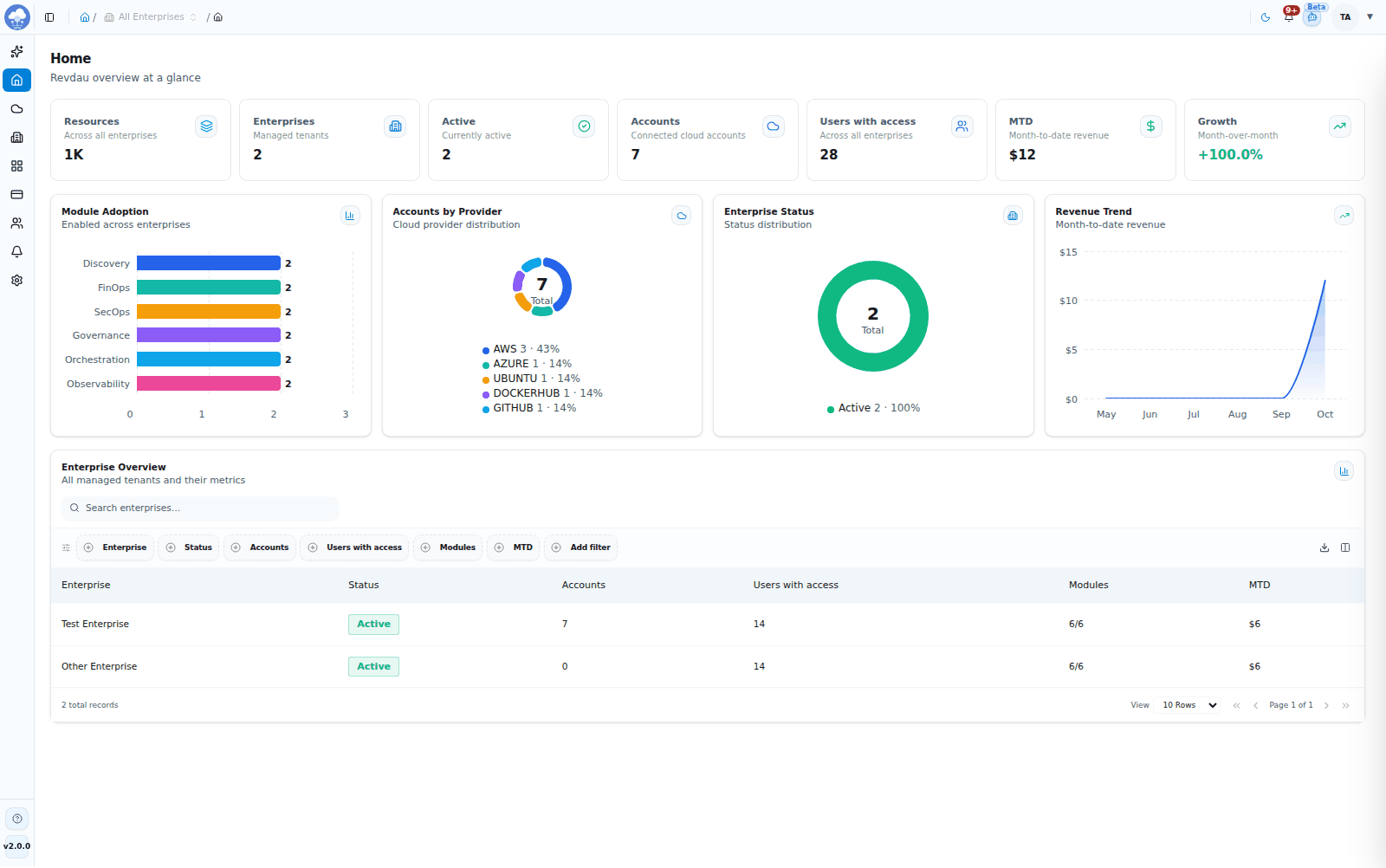The width and height of the screenshot is (1386, 868).
Task: Click the help question mark icon
Action: pos(17,819)
